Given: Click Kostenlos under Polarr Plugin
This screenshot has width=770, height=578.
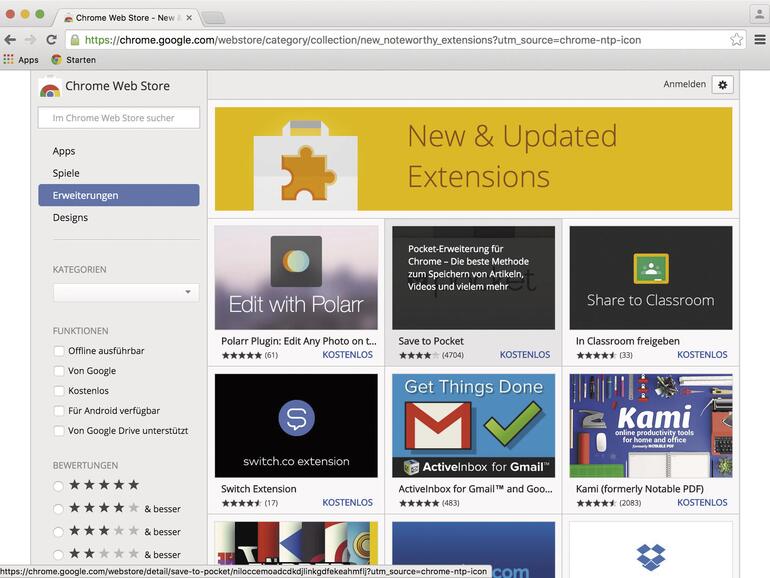Looking at the screenshot, I should 347,355.
